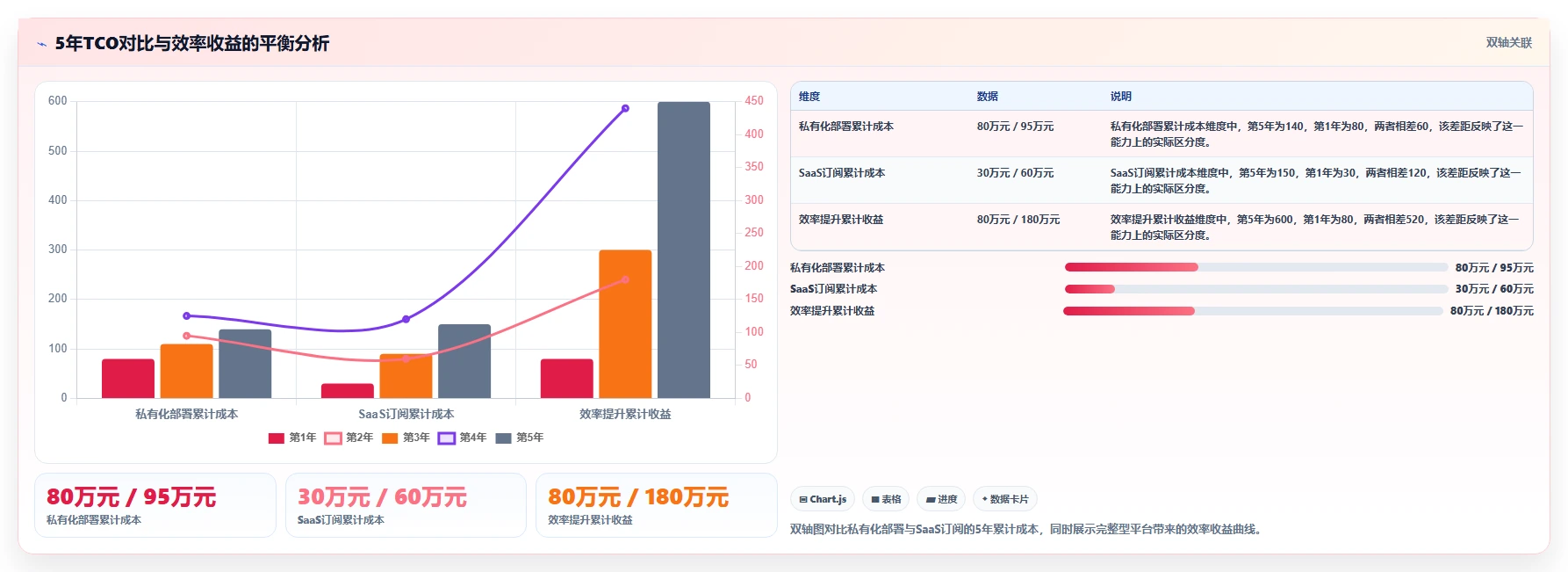Click the 80万元 / 180万元 data card

(x=657, y=505)
